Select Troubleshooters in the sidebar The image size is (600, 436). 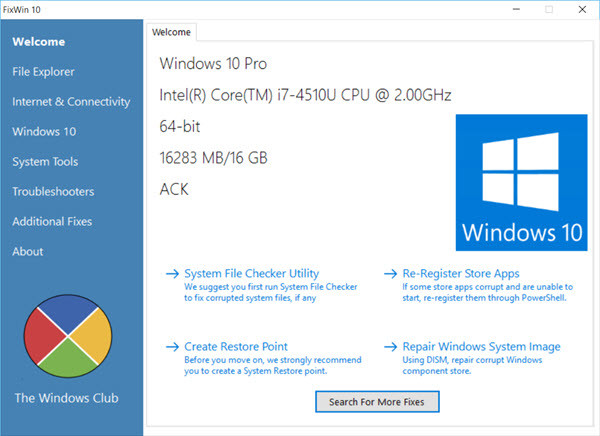(53, 192)
